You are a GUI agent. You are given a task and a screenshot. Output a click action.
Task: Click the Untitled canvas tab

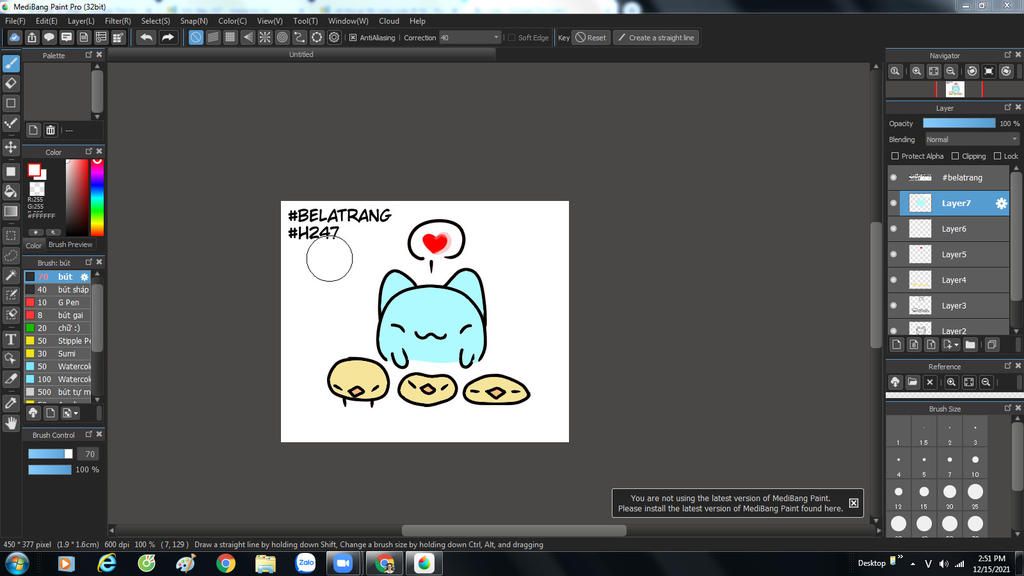(301, 55)
